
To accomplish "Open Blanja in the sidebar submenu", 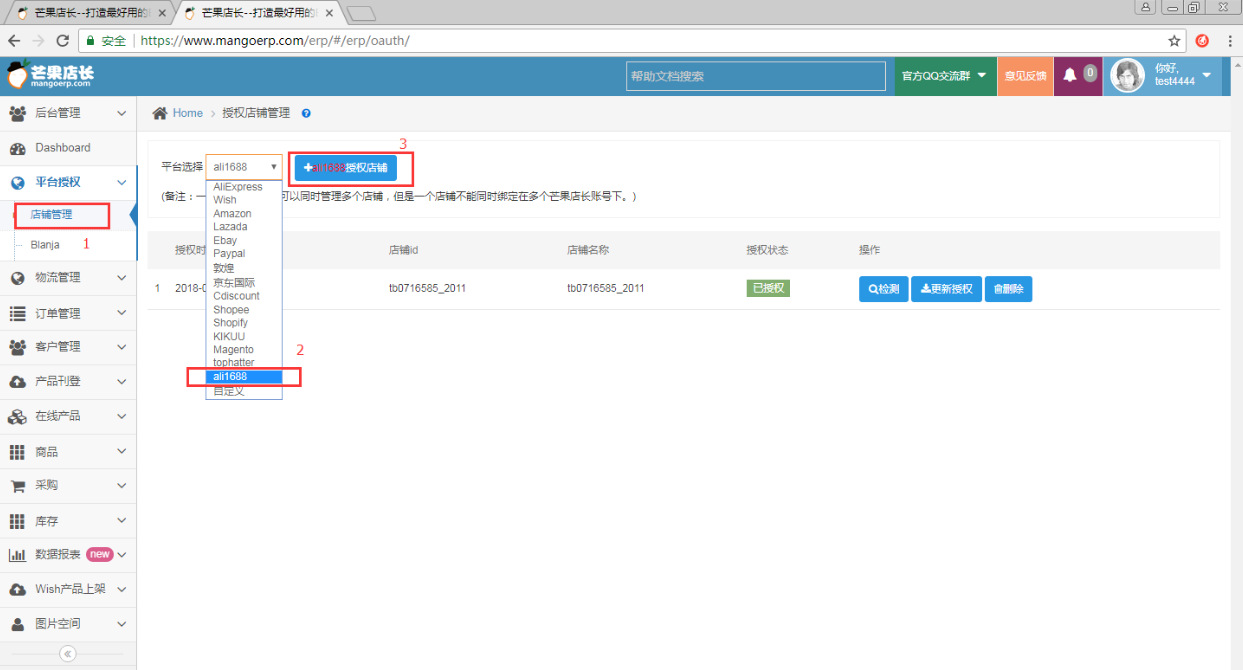I will [x=45, y=245].
